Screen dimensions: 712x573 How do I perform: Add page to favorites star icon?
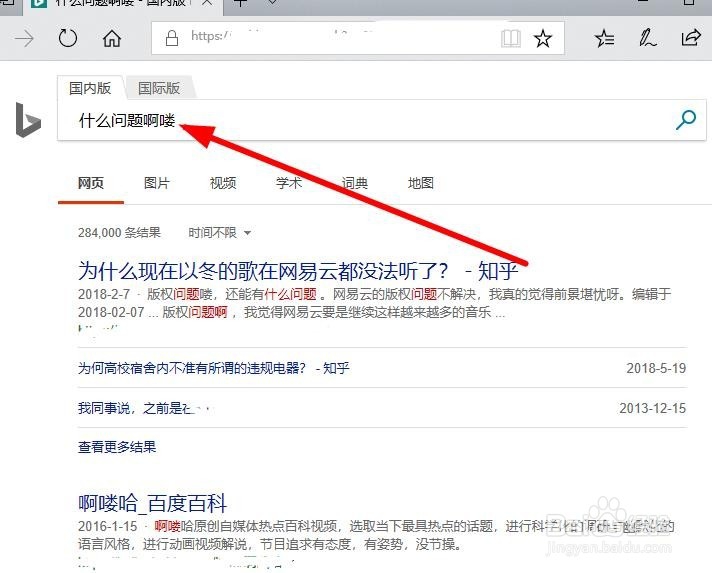click(543, 39)
